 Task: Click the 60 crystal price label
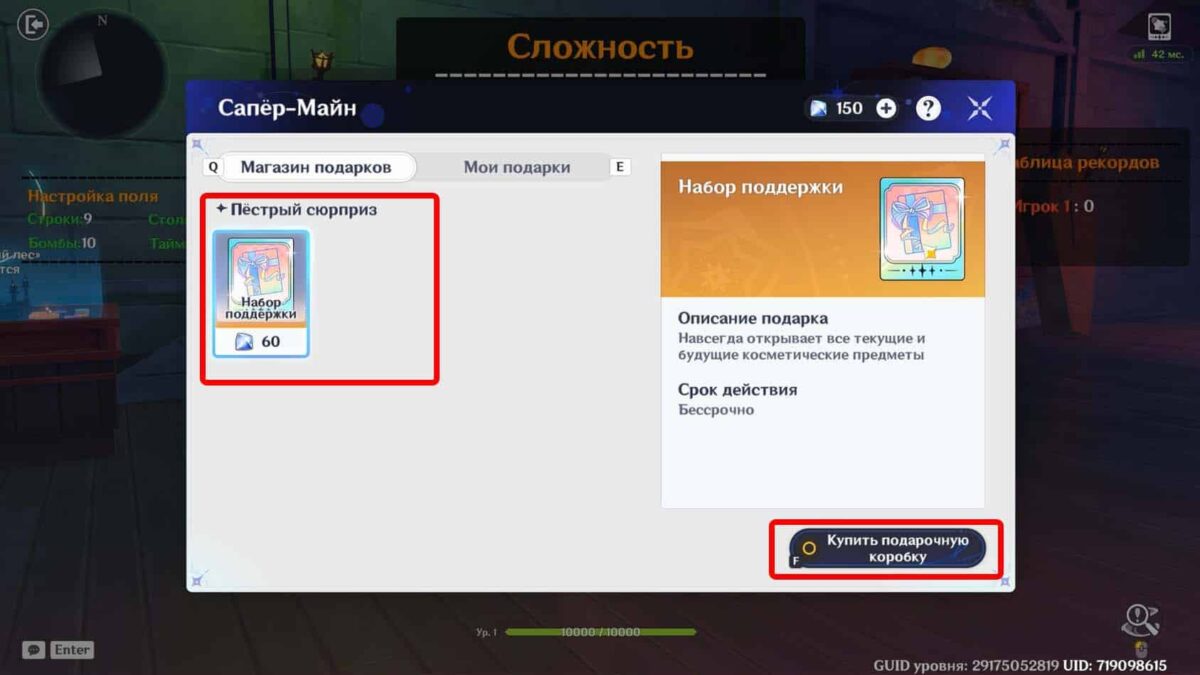tap(261, 342)
